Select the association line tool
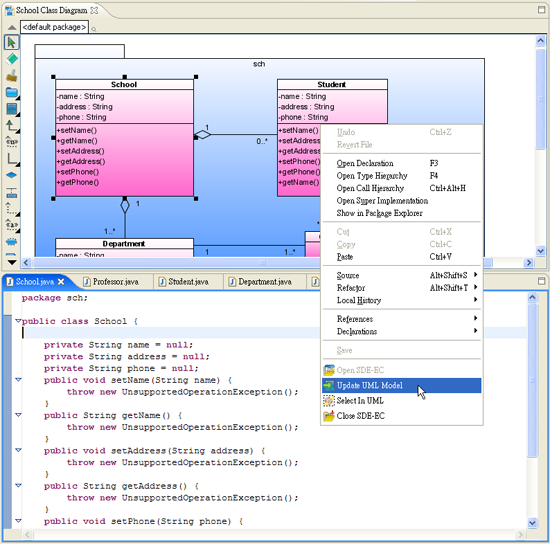Screen dimensions: 550x544 point(12,159)
